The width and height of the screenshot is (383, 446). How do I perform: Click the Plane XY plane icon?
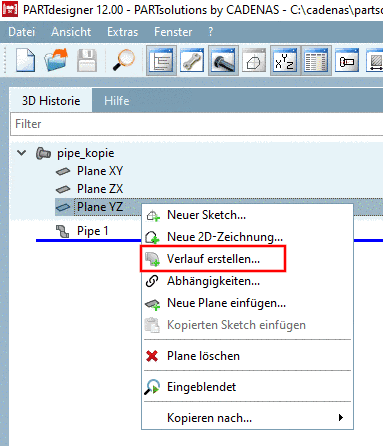[x=63, y=171]
